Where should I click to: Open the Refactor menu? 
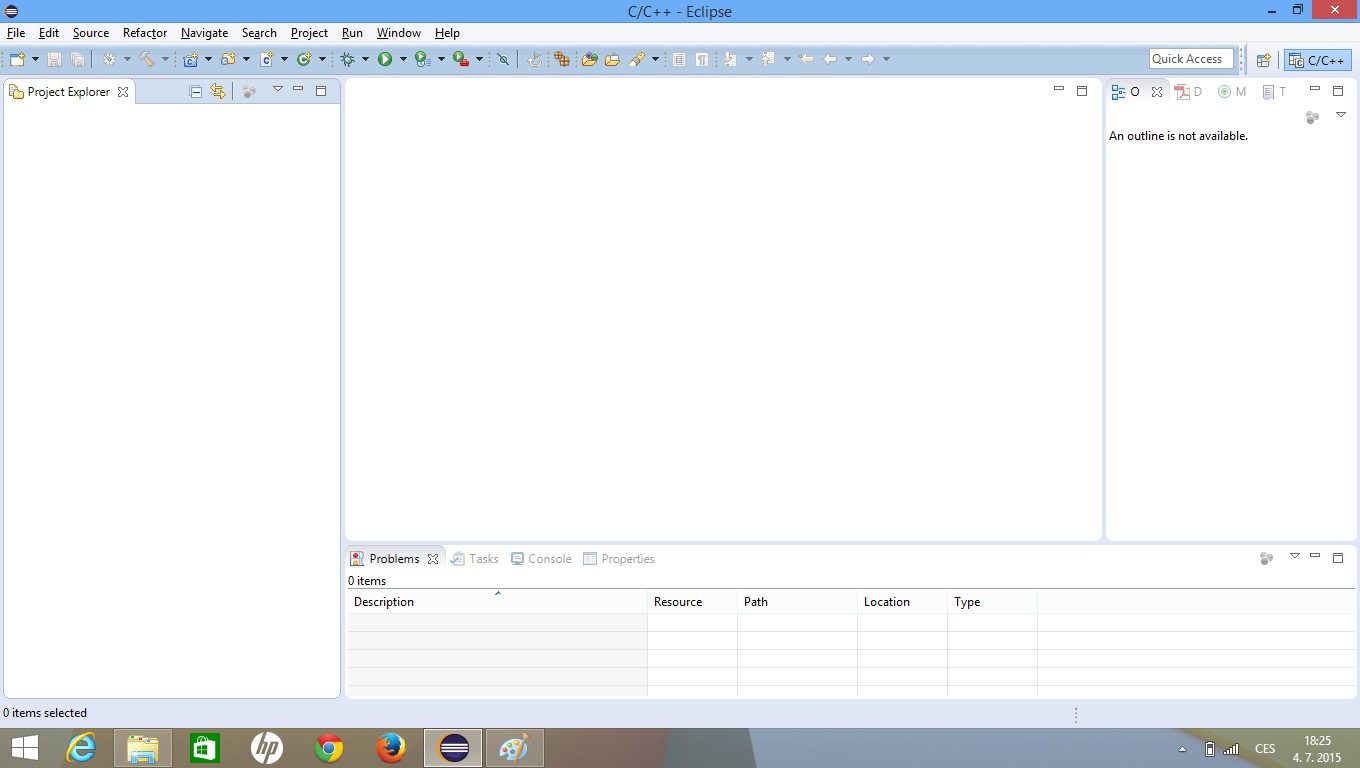[x=145, y=33]
